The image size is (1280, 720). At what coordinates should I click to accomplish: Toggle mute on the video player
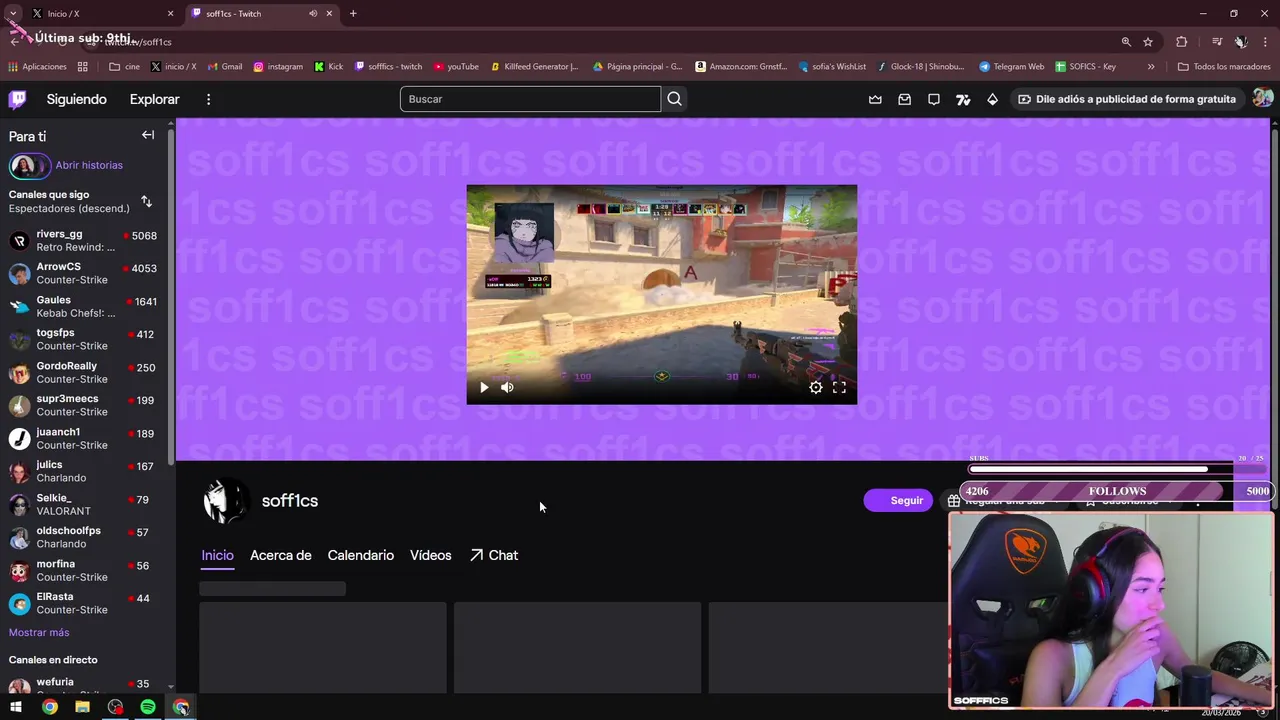tap(507, 387)
